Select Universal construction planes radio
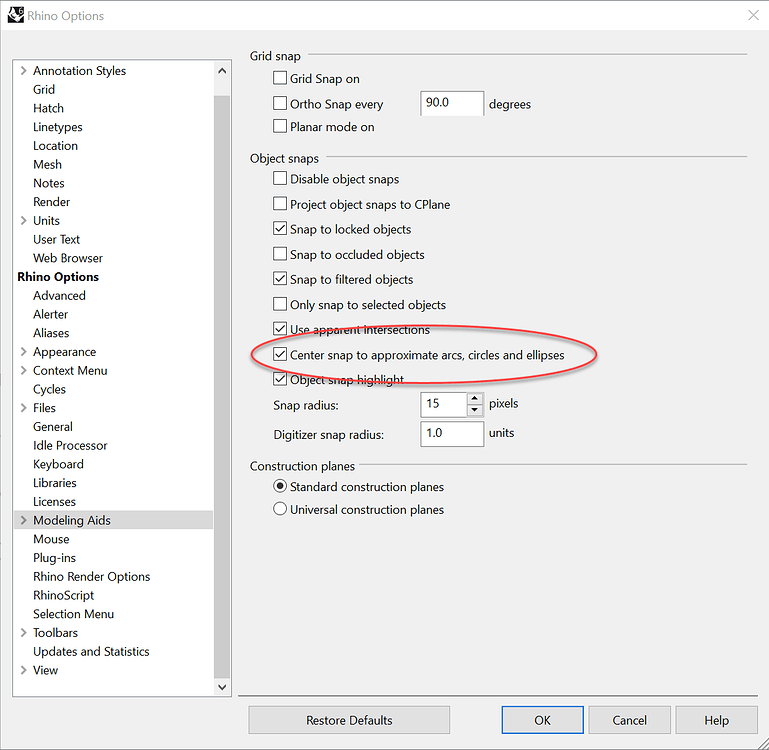The height and width of the screenshot is (750, 769). 280,509
